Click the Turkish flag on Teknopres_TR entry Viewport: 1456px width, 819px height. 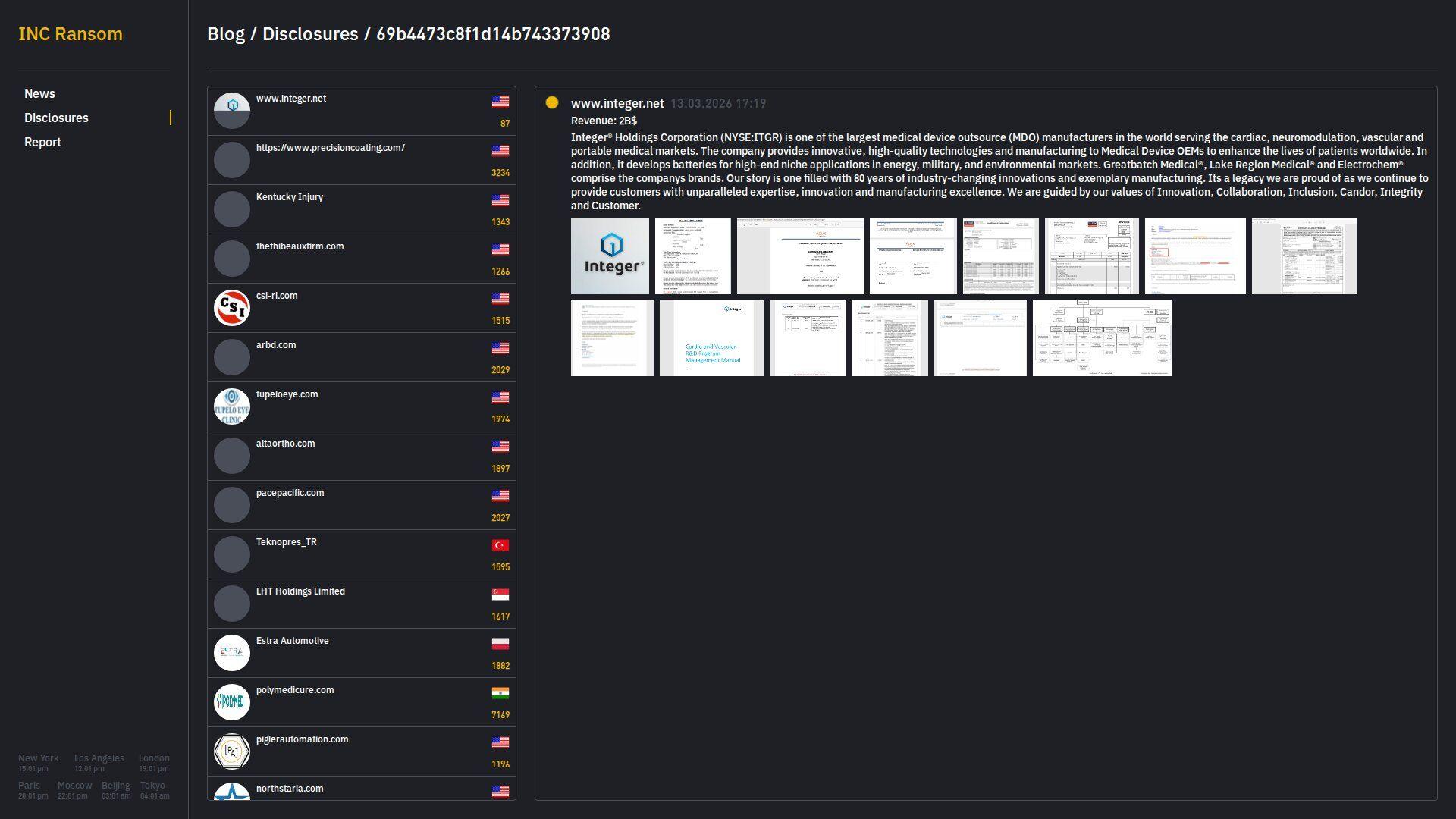point(500,545)
